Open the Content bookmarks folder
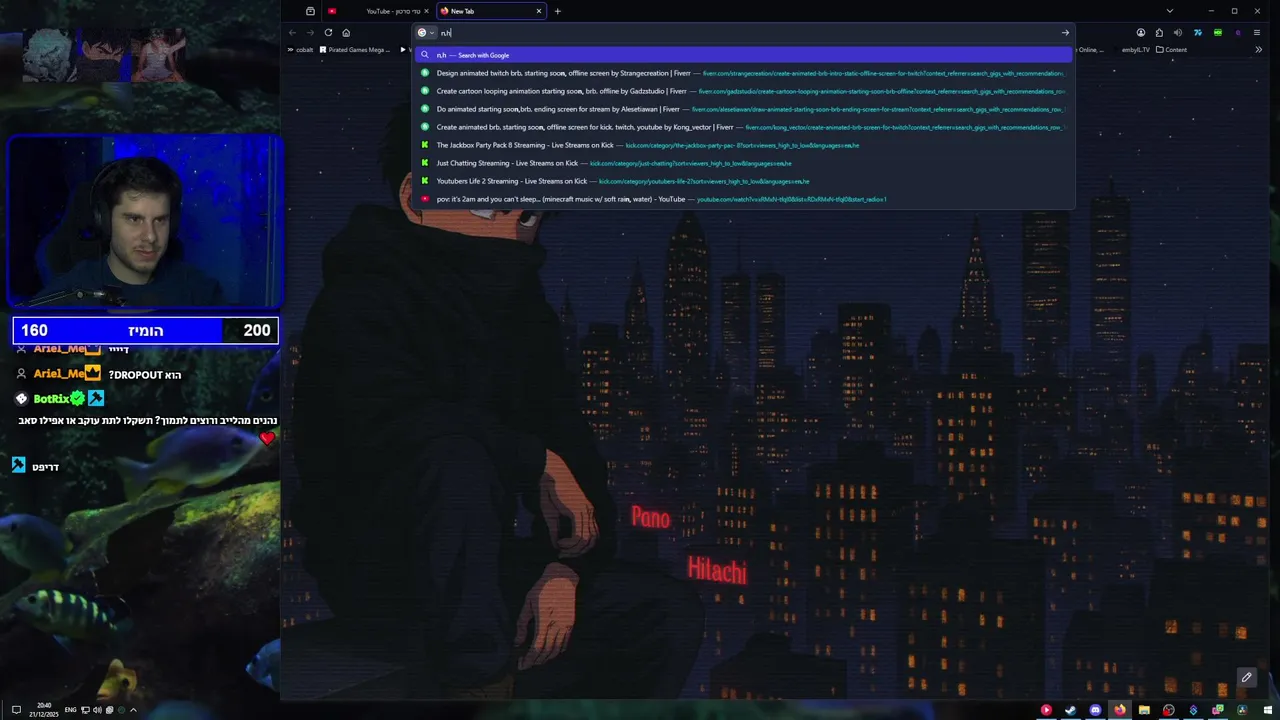This screenshot has width=1280, height=720. click(1172, 50)
